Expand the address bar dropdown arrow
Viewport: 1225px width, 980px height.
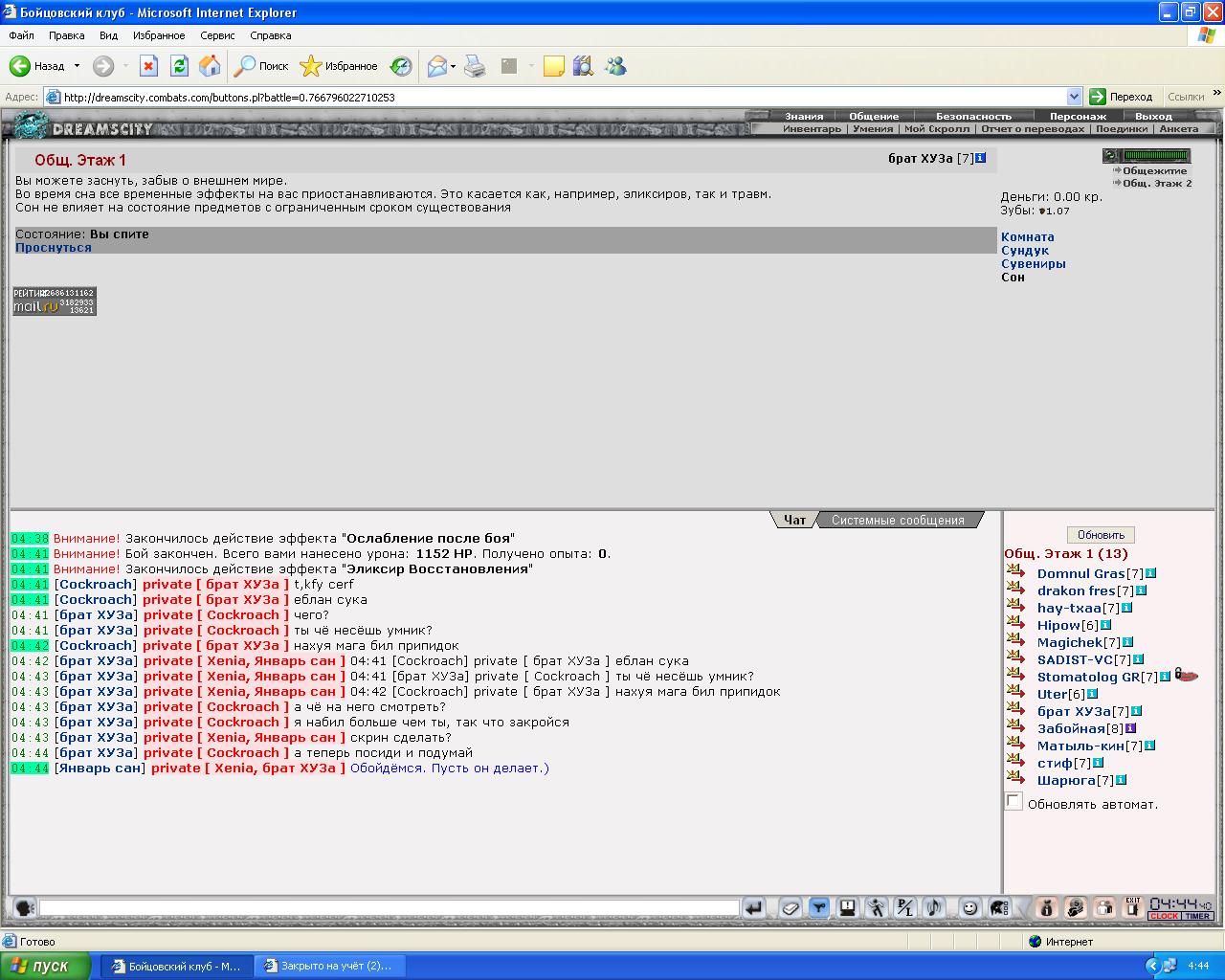(x=1074, y=97)
